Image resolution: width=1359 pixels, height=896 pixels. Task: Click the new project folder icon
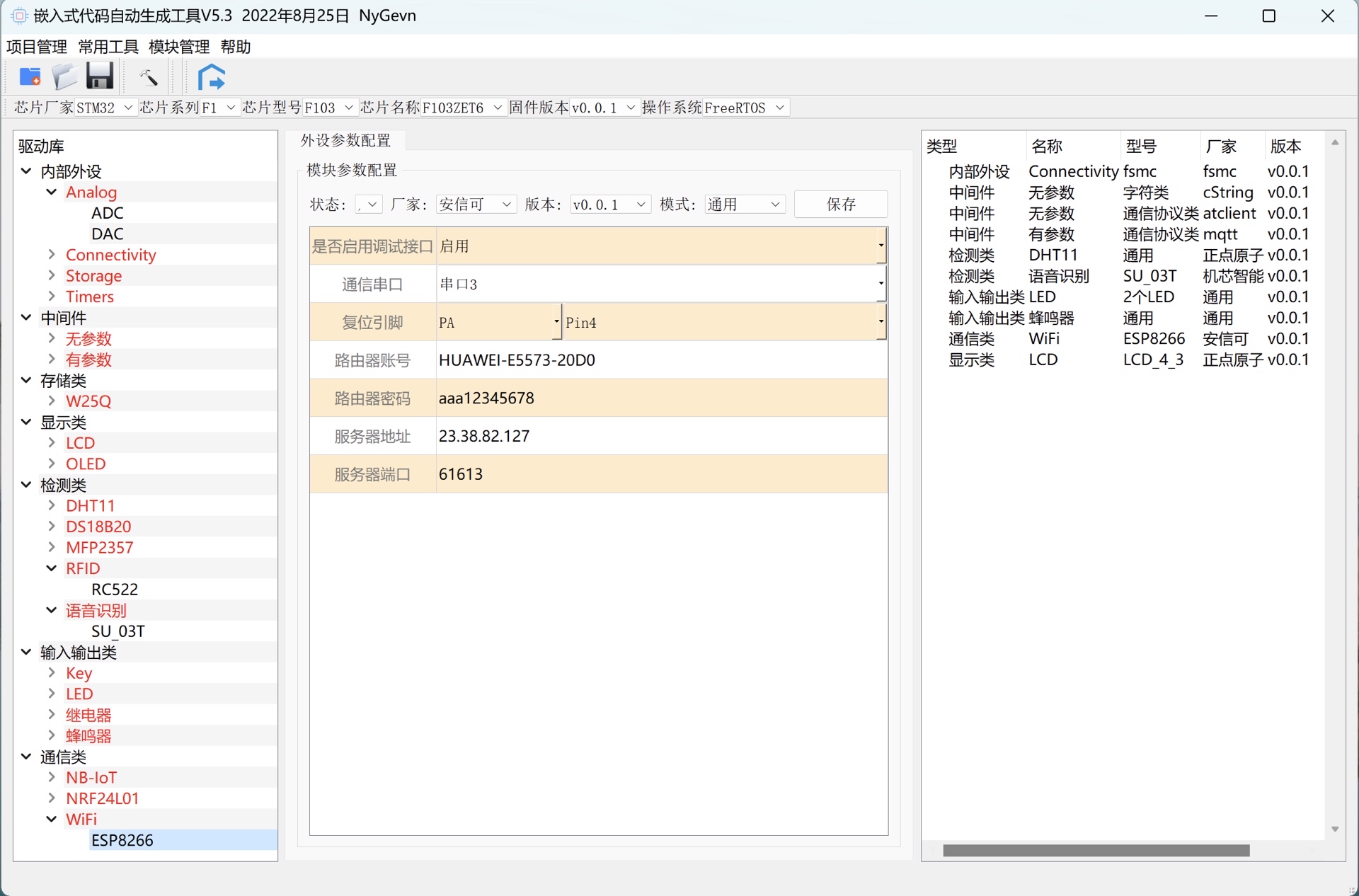point(30,76)
